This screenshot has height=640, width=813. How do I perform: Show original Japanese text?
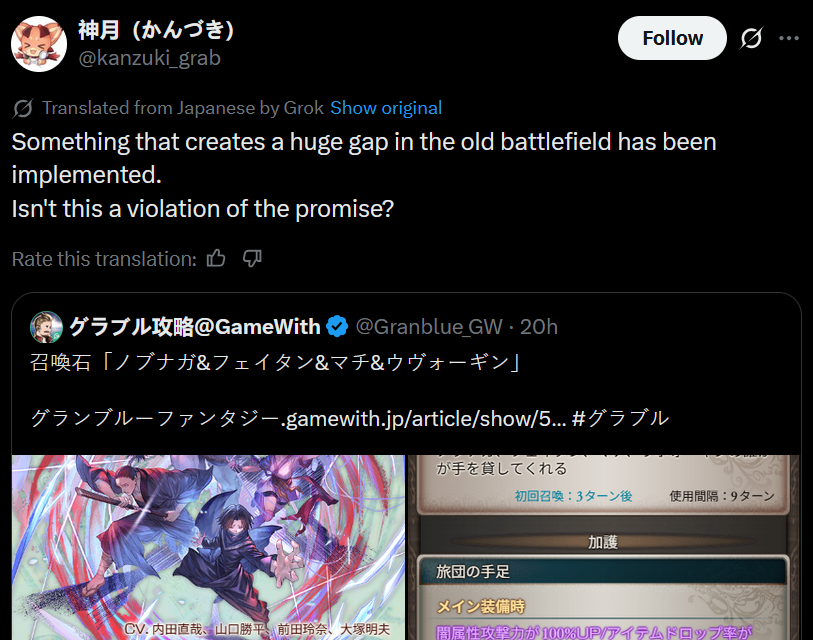[x=386, y=108]
